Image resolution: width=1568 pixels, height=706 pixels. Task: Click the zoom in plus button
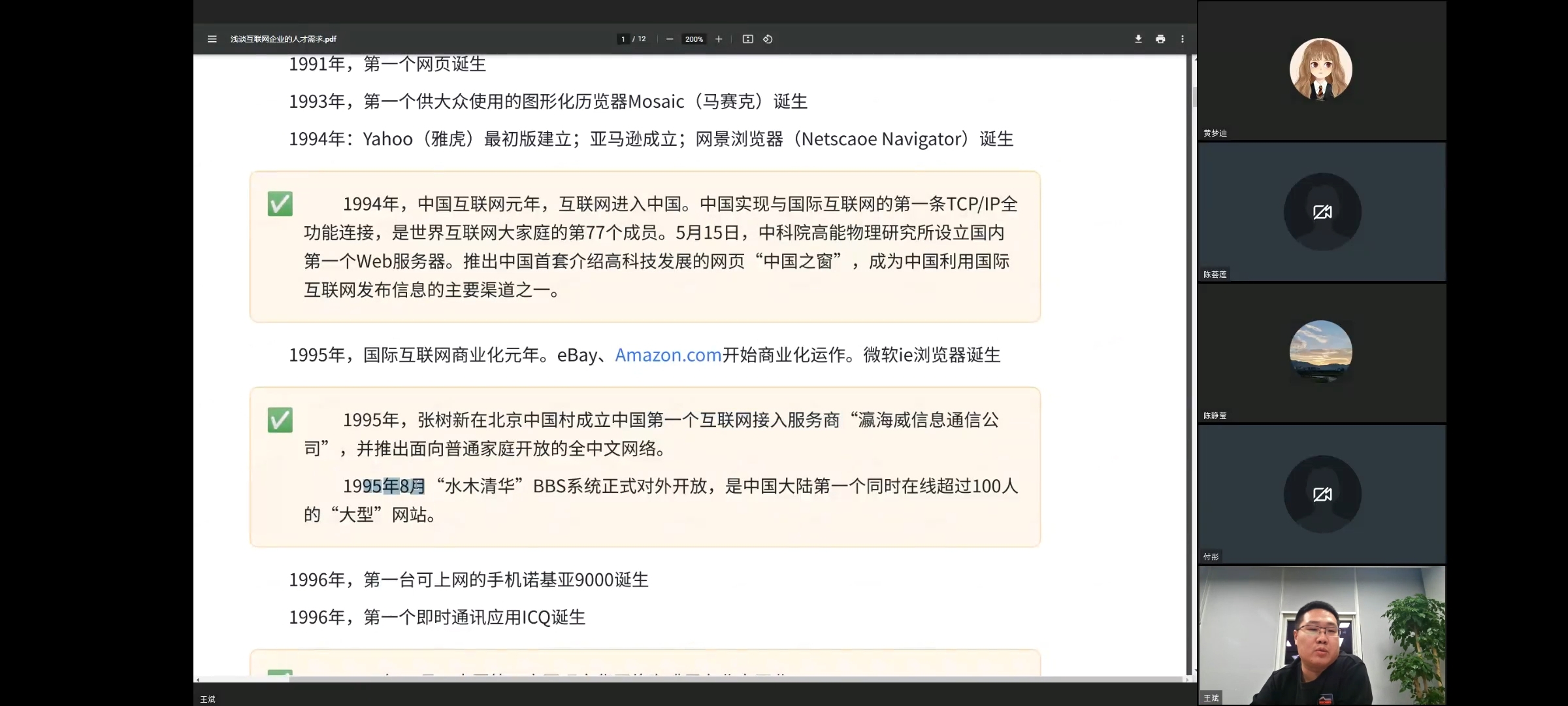point(719,39)
